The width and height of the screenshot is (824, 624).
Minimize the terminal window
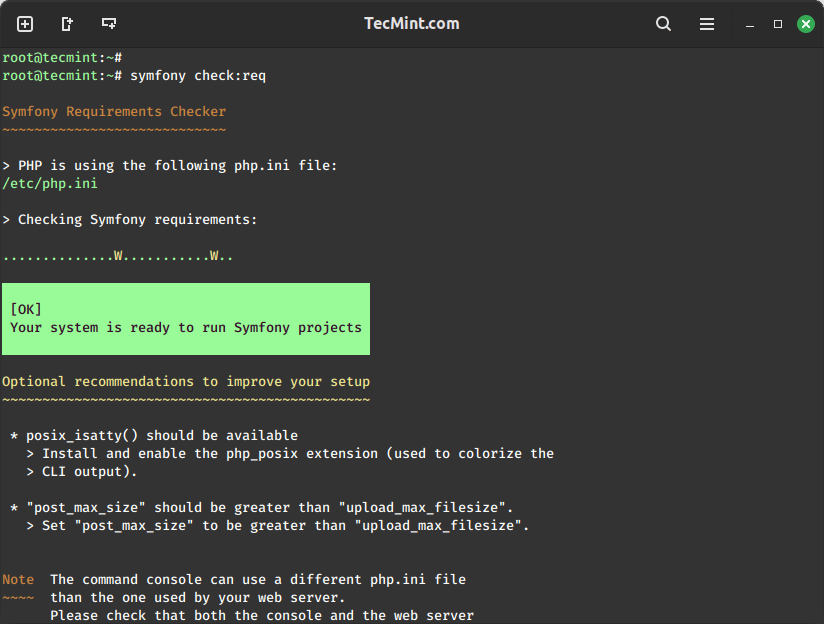tap(751, 24)
